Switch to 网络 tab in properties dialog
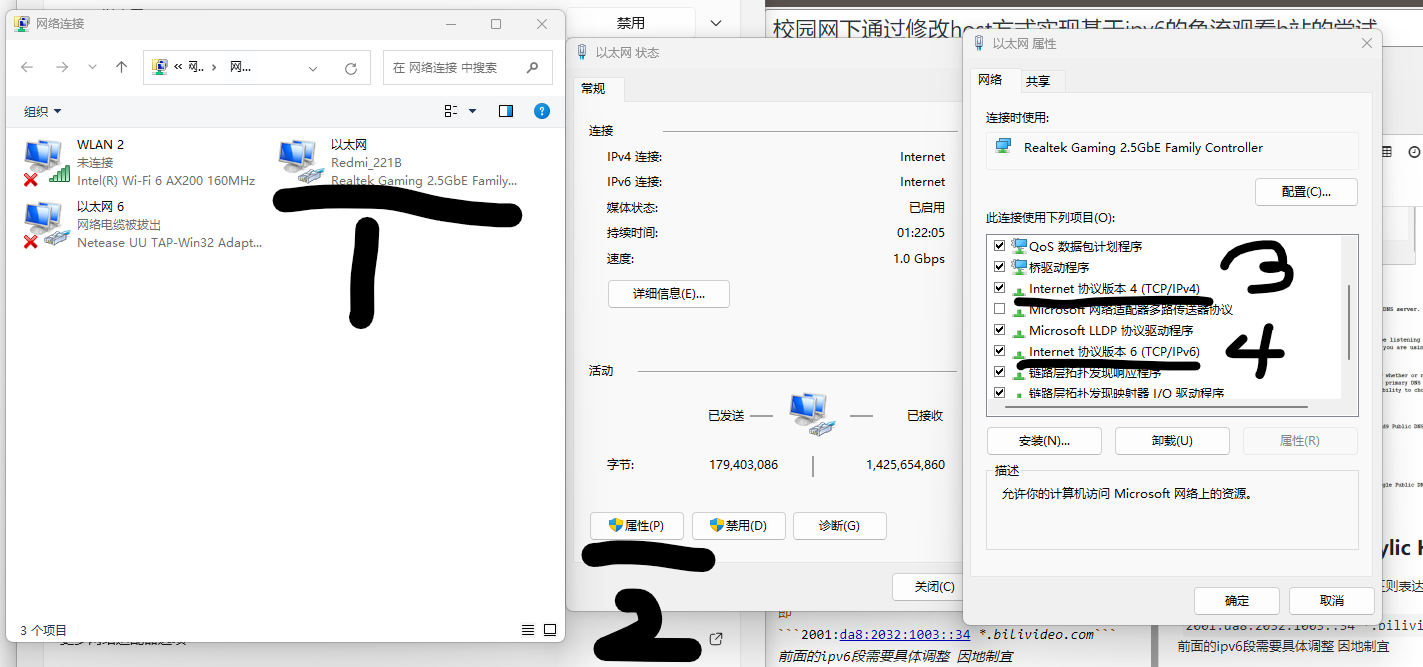The width and height of the screenshot is (1423, 667). click(990, 80)
